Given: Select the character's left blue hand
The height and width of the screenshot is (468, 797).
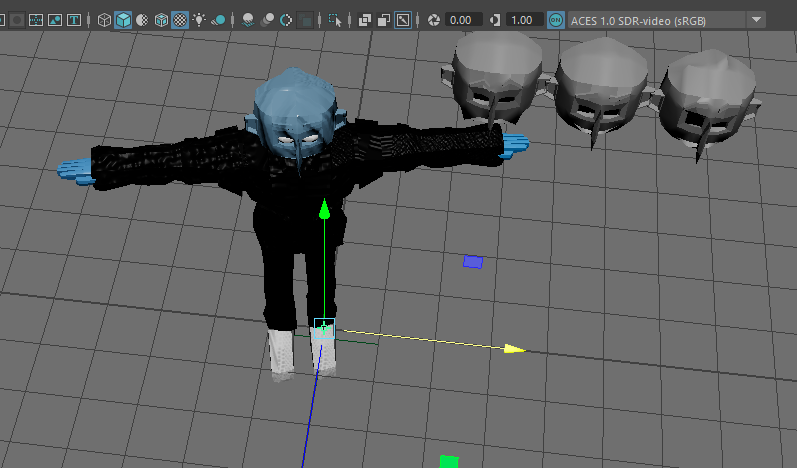Looking at the screenshot, I should click(x=514, y=144).
